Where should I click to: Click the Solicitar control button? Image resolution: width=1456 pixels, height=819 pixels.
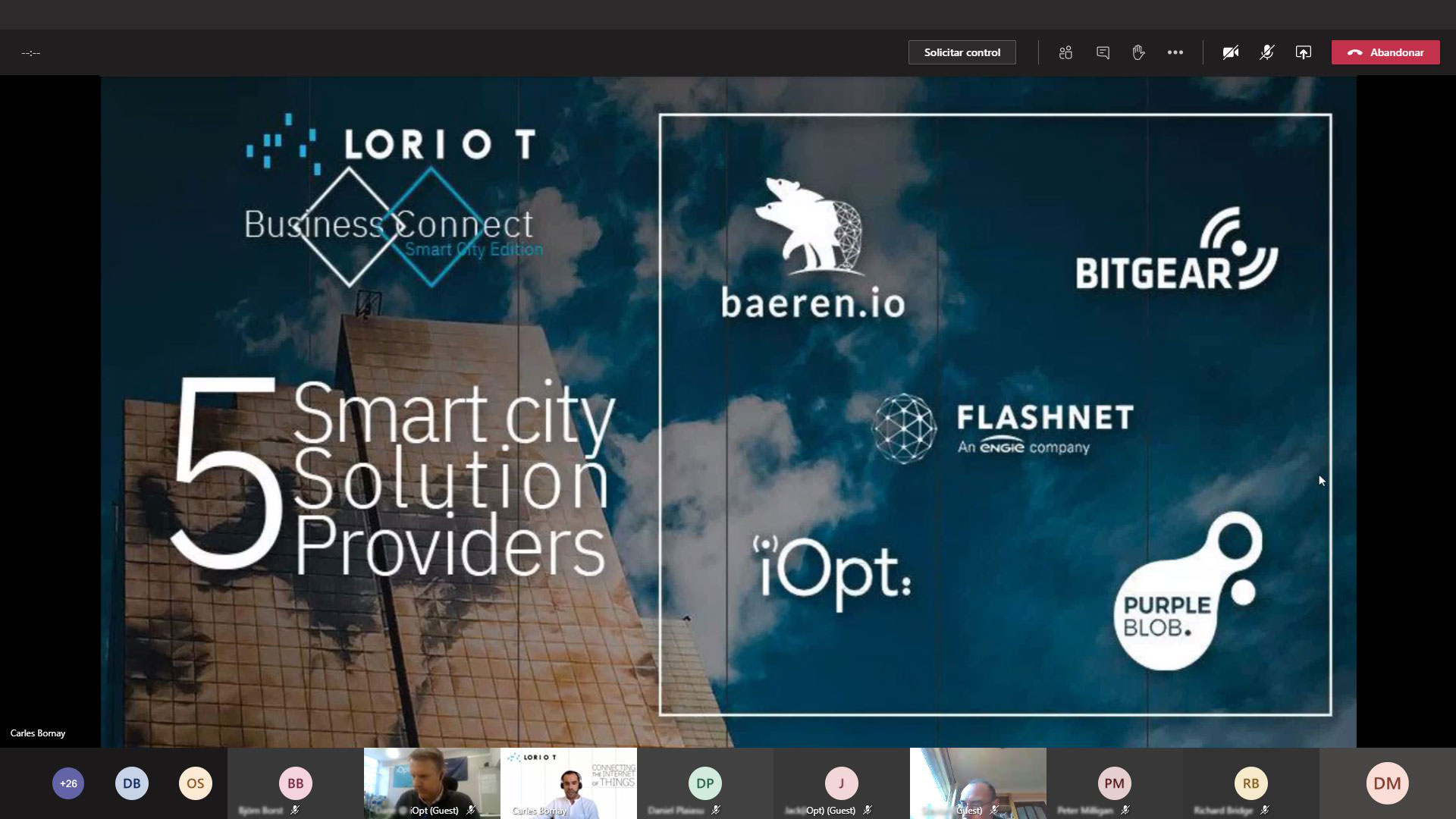click(962, 52)
